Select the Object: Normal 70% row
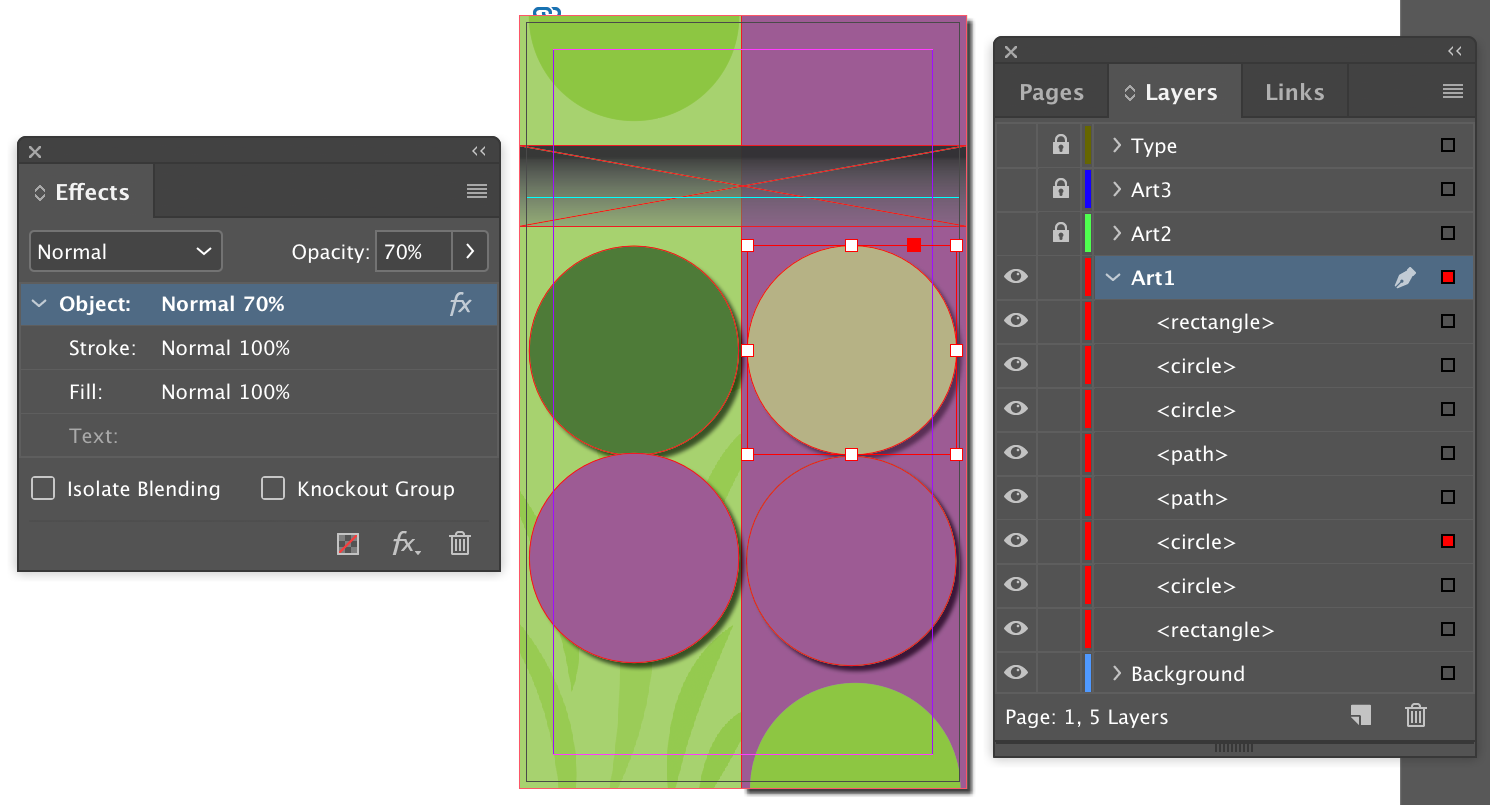The height and width of the screenshot is (805, 1490). click(x=259, y=304)
